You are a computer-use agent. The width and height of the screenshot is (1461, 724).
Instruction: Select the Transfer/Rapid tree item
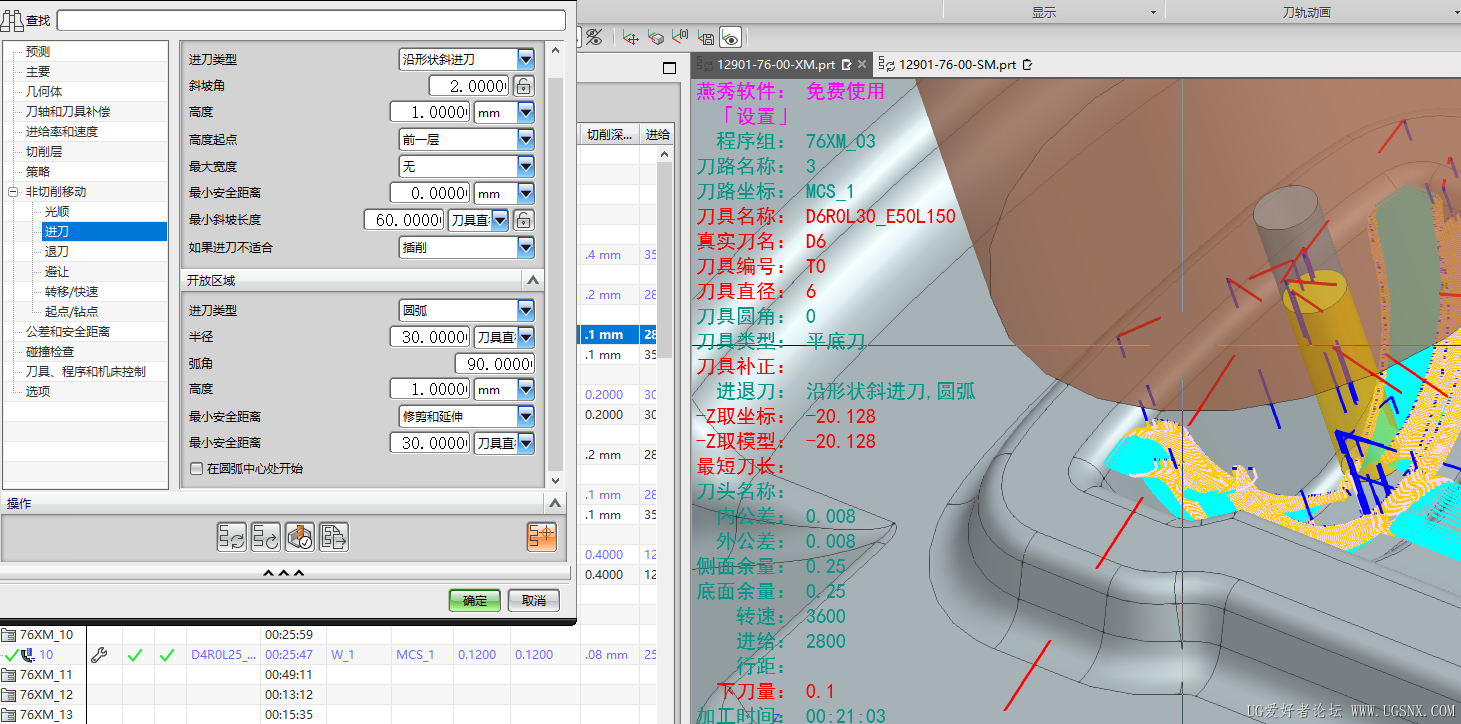(x=72, y=291)
